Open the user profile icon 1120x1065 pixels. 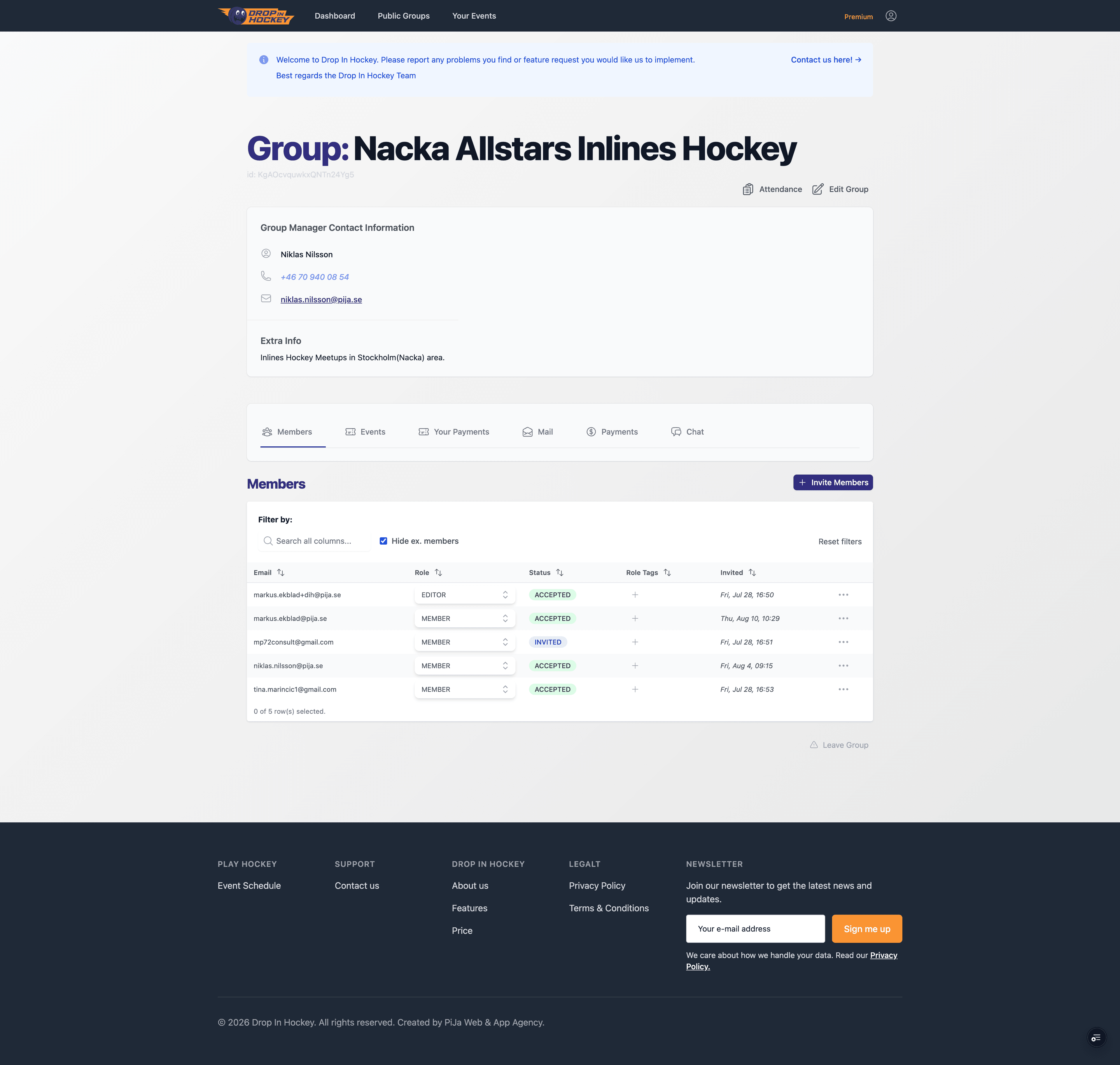coord(890,16)
